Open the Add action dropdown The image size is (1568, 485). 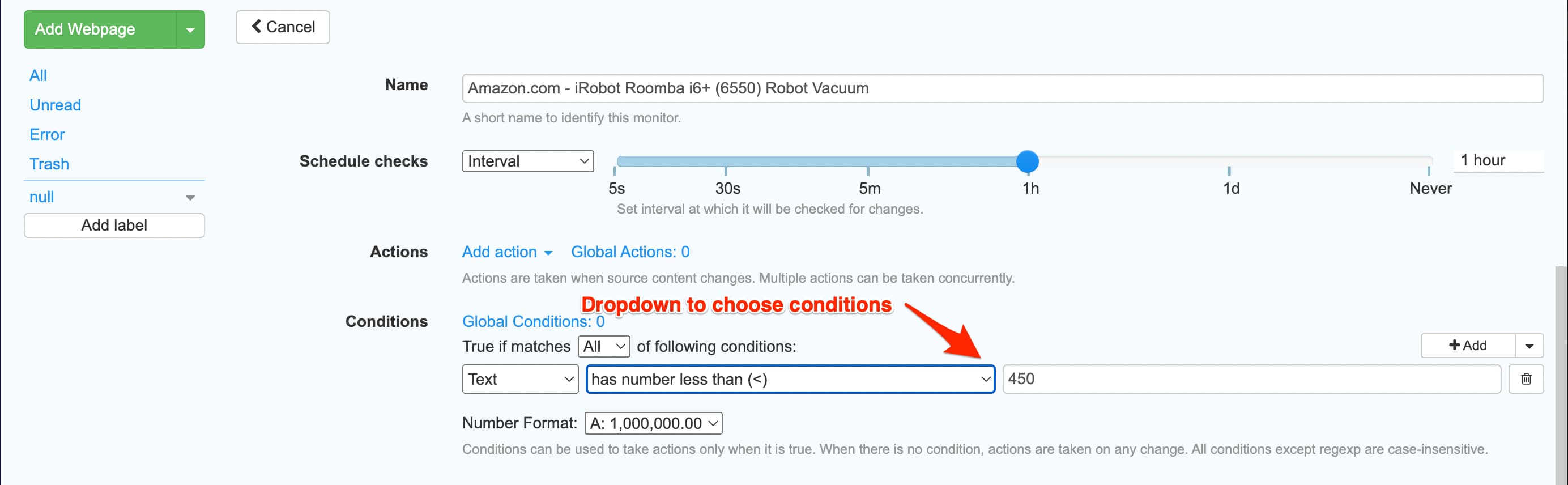point(506,252)
